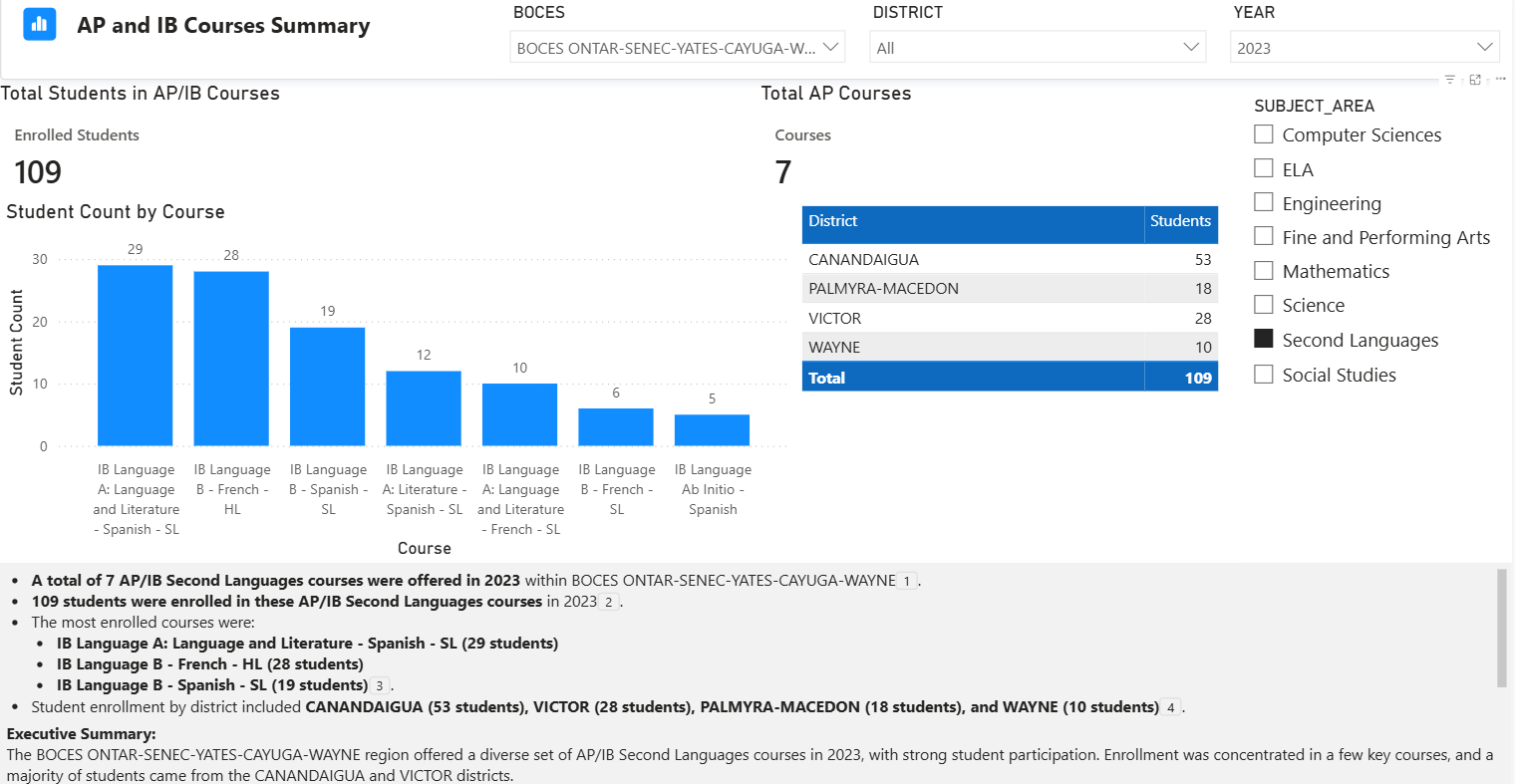This screenshot has height=784, width=1515.
Task: Uncheck the Second Languages checkbox
Action: pos(1264,340)
